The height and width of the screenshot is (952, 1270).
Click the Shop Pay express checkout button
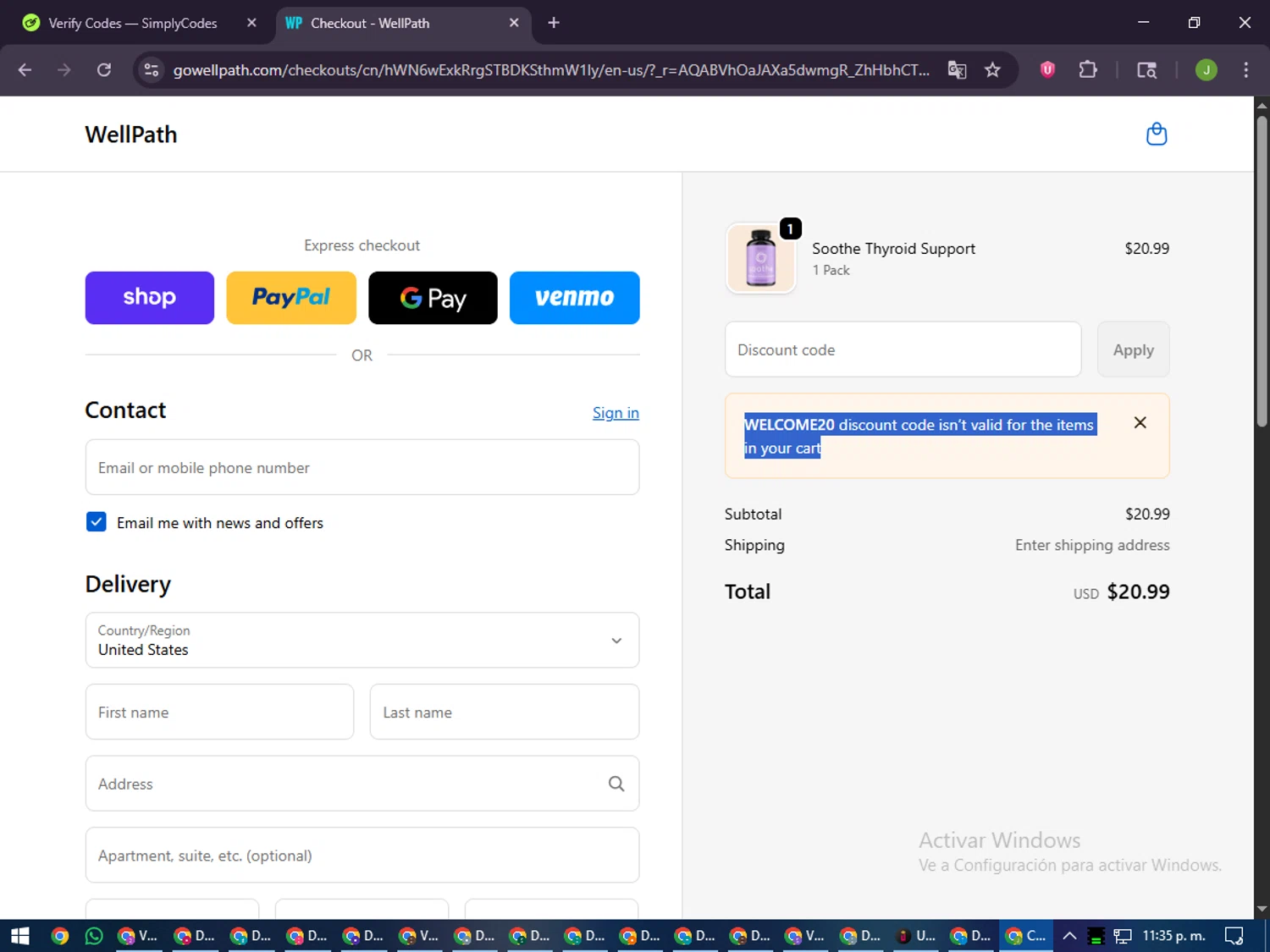(x=150, y=298)
